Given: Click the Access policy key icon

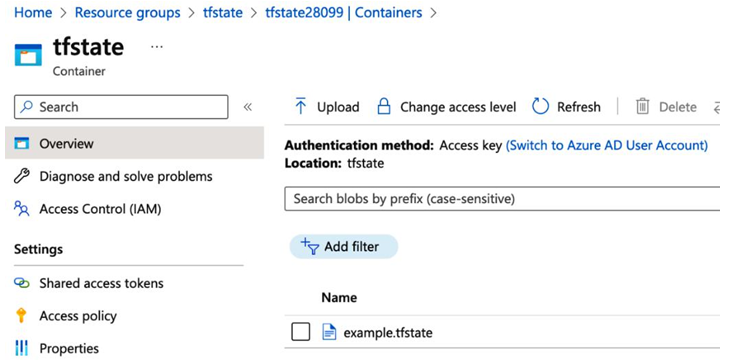Looking at the screenshot, I should (21, 315).
